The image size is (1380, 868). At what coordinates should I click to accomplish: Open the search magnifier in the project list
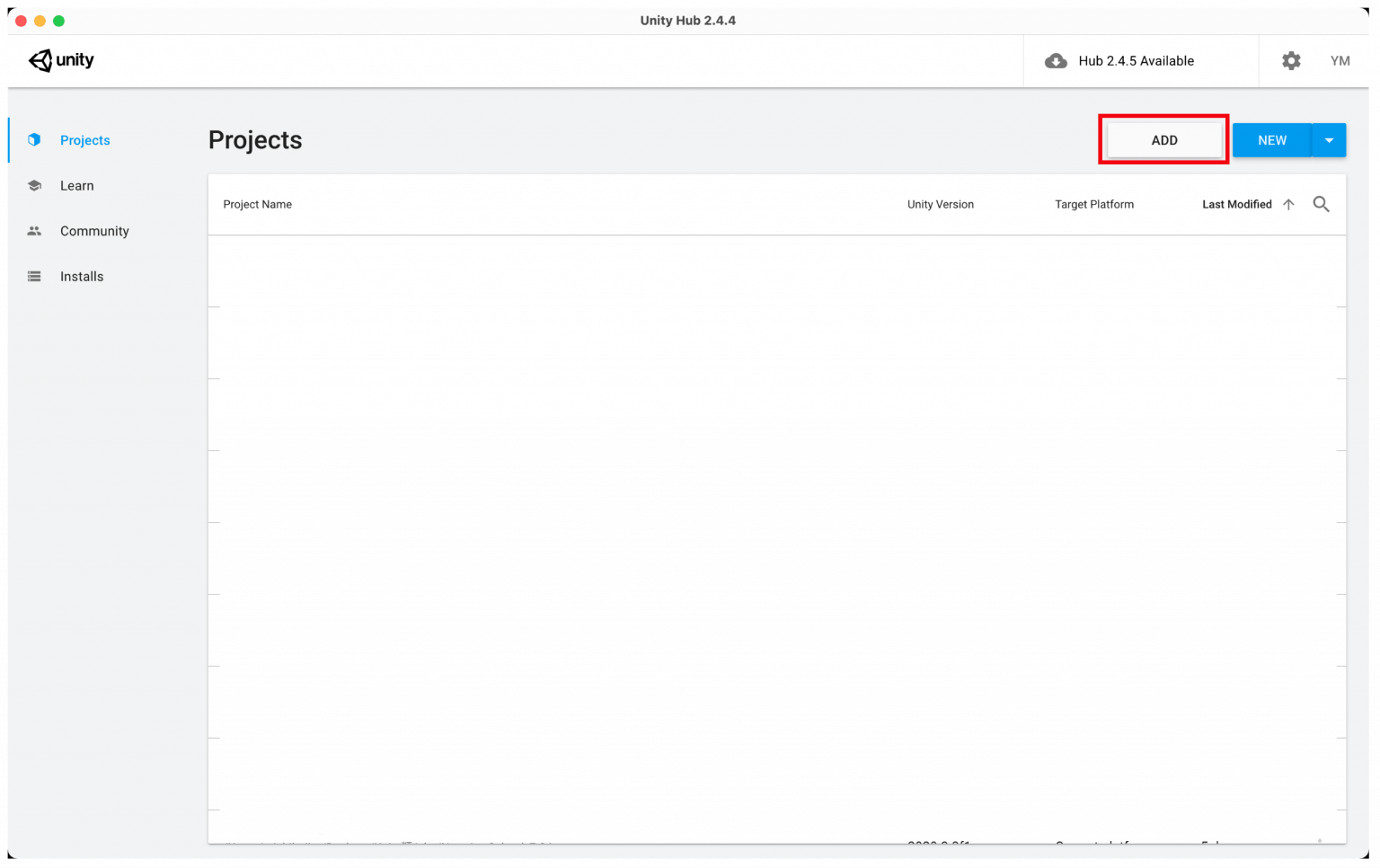click(1321, 204)
